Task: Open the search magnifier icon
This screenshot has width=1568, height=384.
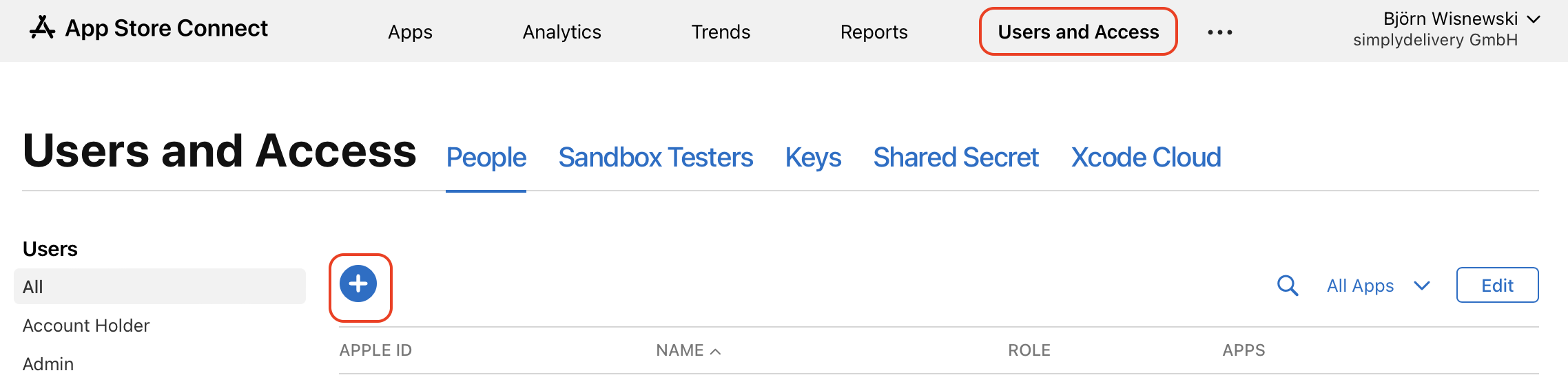Action: coord(1287,286)
